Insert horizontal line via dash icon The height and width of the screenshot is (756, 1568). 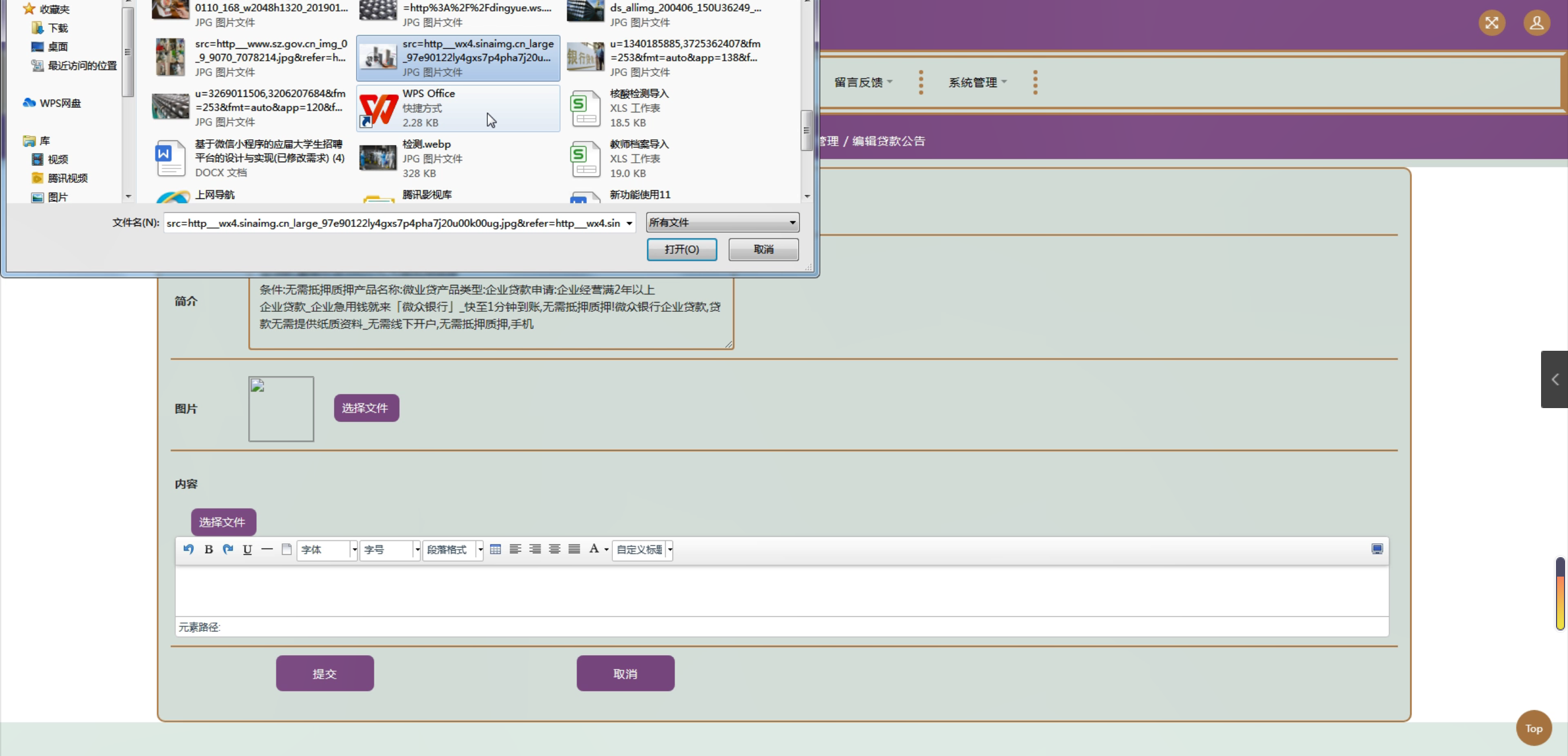point(267,549)
